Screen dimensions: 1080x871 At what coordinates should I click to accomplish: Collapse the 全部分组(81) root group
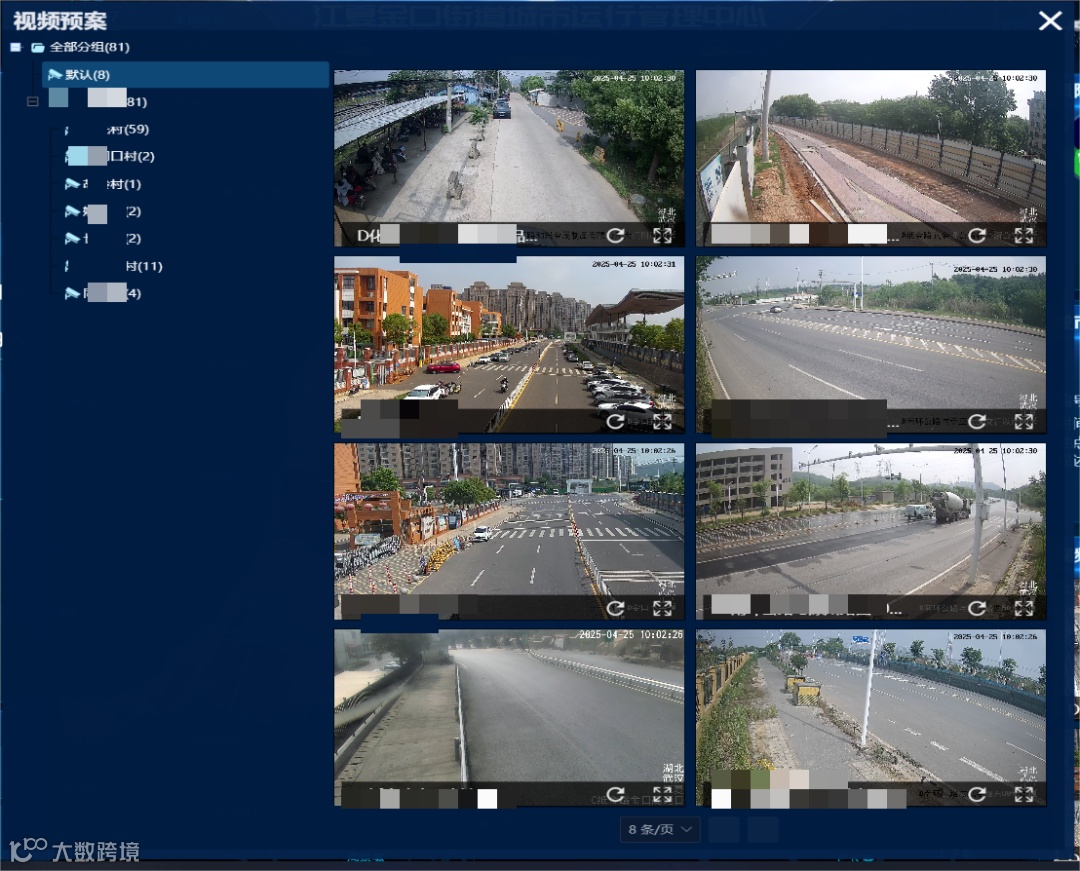pyautogui.click(x=16, y=47)
